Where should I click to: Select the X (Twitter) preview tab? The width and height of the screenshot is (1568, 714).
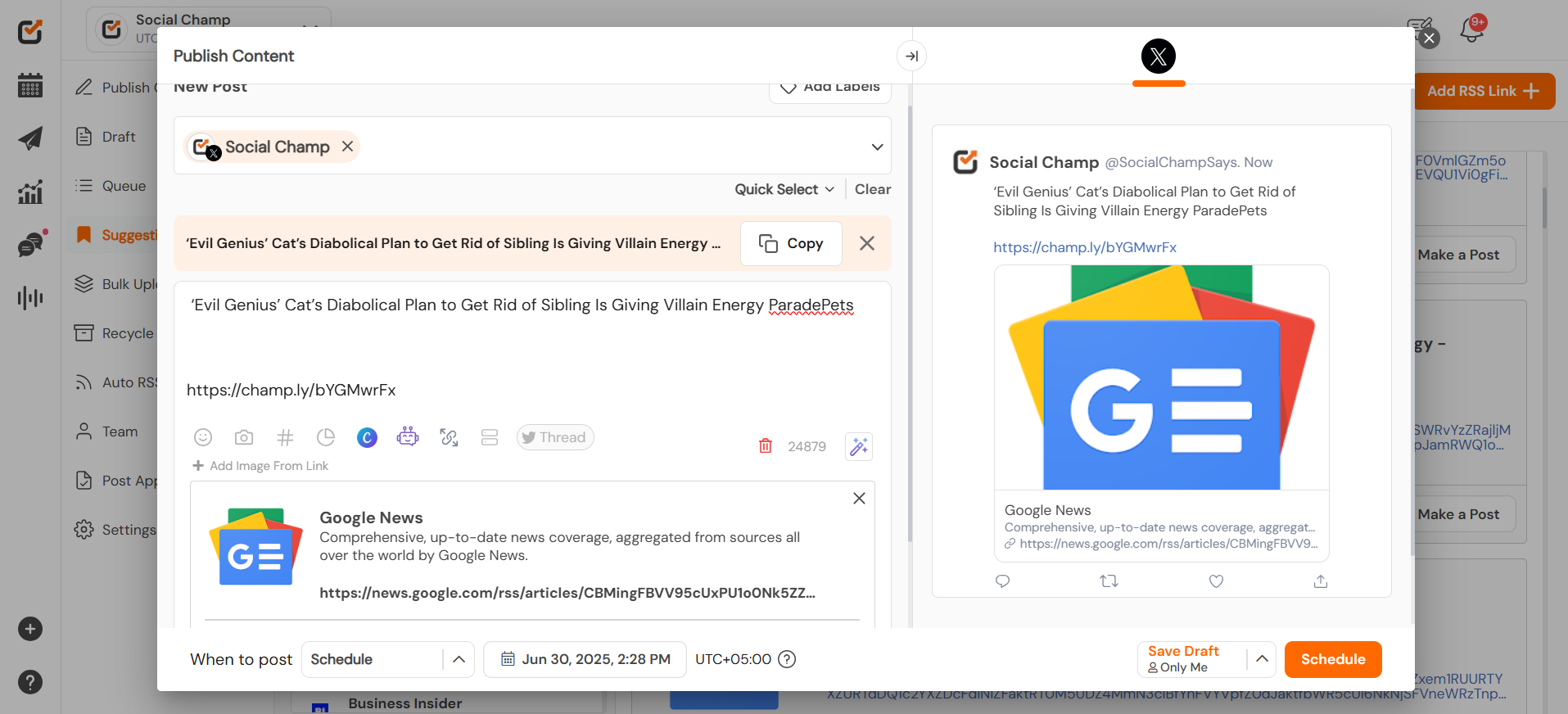click(x=1159, y=56)
